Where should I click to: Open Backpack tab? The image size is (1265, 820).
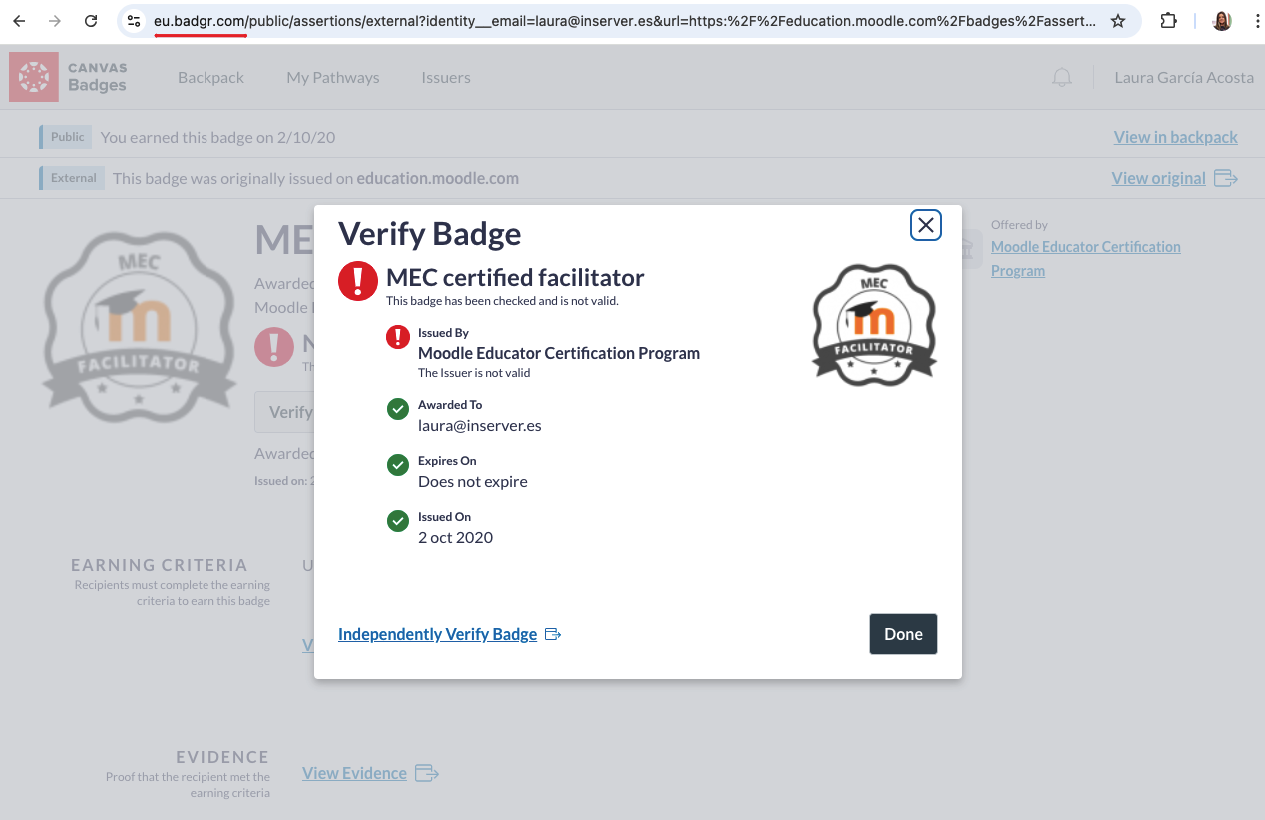click(211, 77)
